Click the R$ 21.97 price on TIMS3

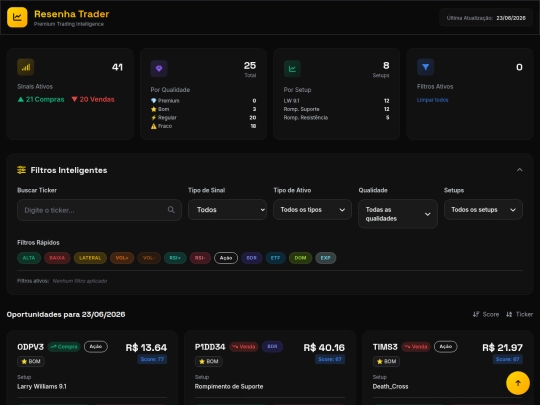(502, 347)
